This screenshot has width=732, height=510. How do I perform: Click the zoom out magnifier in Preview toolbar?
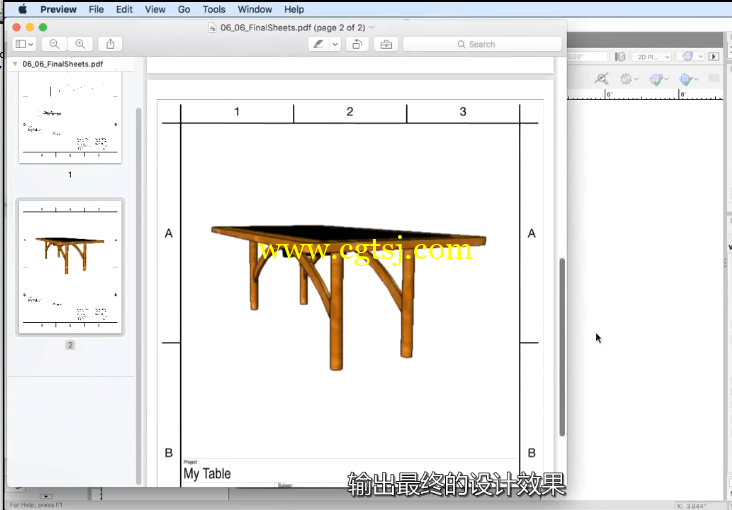pos(54,44)
